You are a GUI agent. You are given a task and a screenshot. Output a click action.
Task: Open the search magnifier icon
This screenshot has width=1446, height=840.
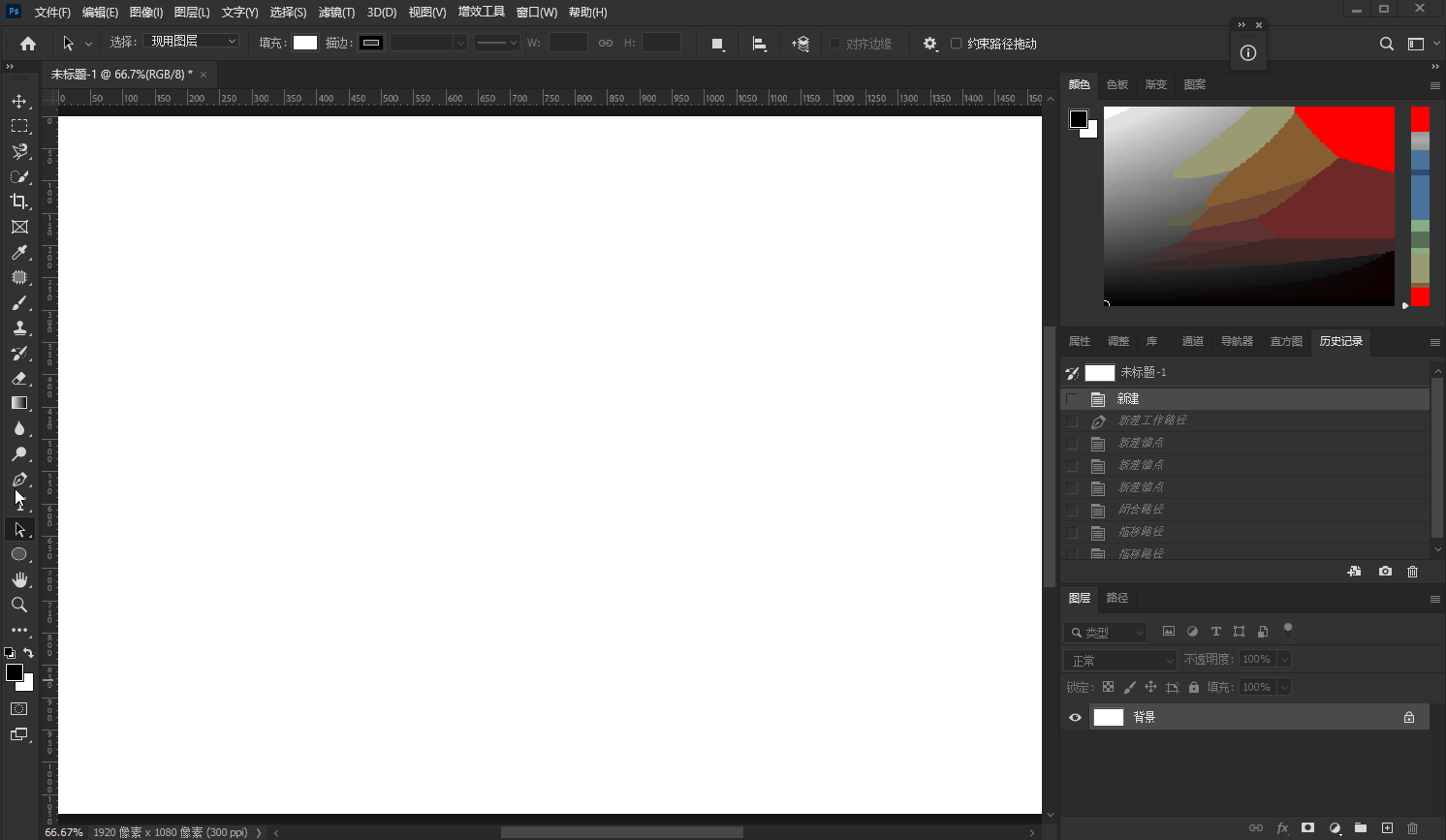[1387, 44]
